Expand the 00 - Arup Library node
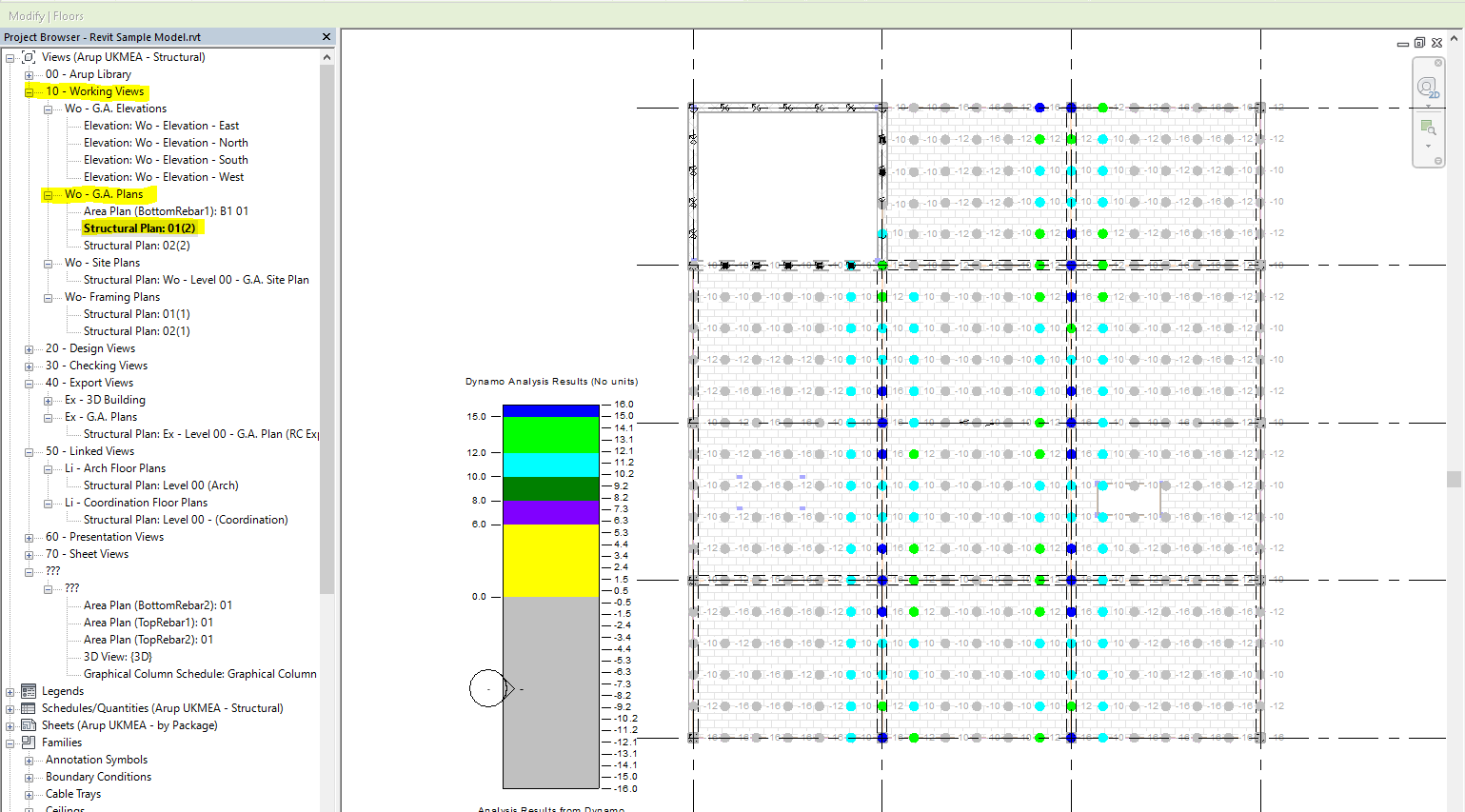 click(x=29, y=73)
